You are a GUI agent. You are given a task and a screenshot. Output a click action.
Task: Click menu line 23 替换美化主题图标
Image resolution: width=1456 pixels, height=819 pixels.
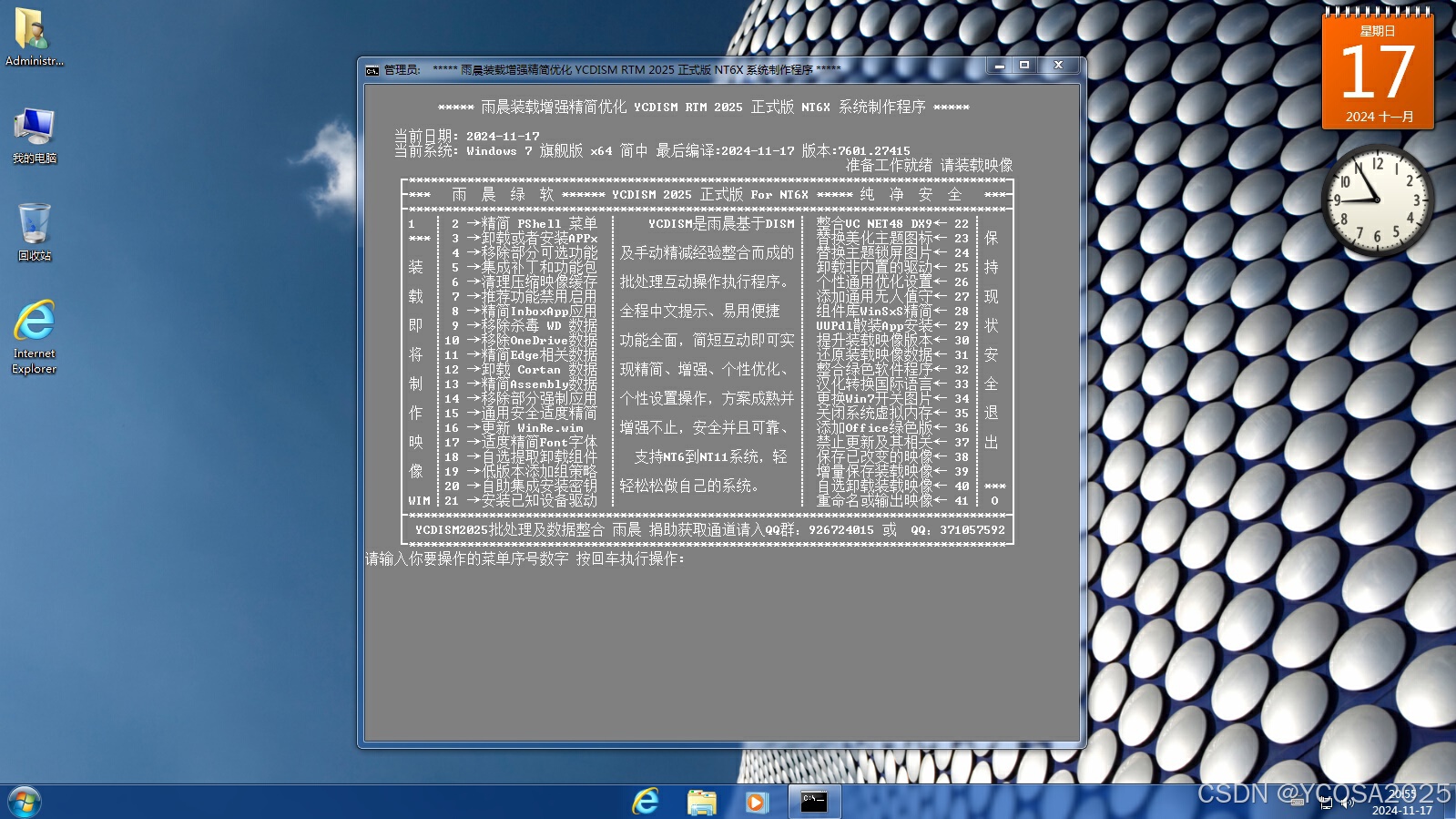tap(892, 238)
